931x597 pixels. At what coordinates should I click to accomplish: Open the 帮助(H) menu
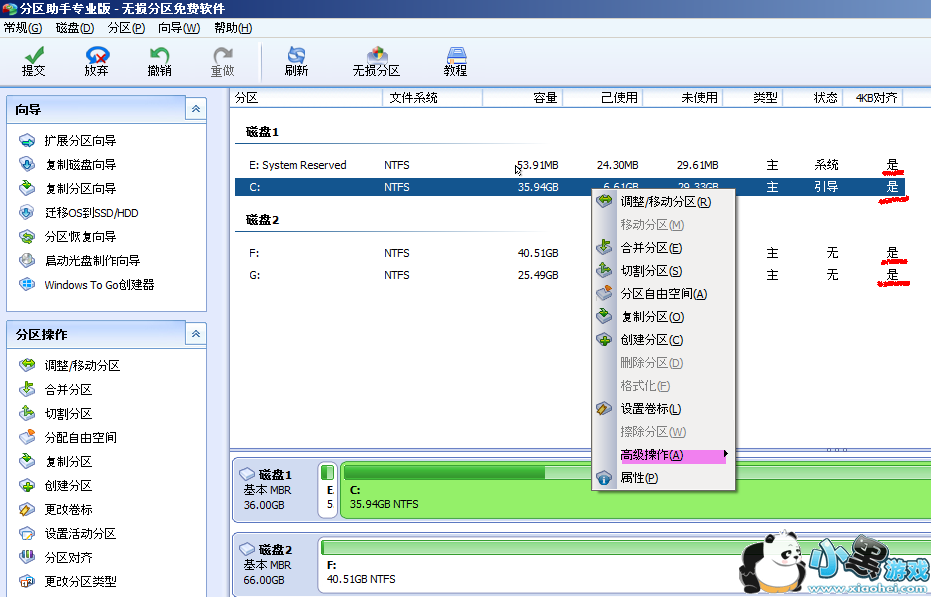(233, 28)
